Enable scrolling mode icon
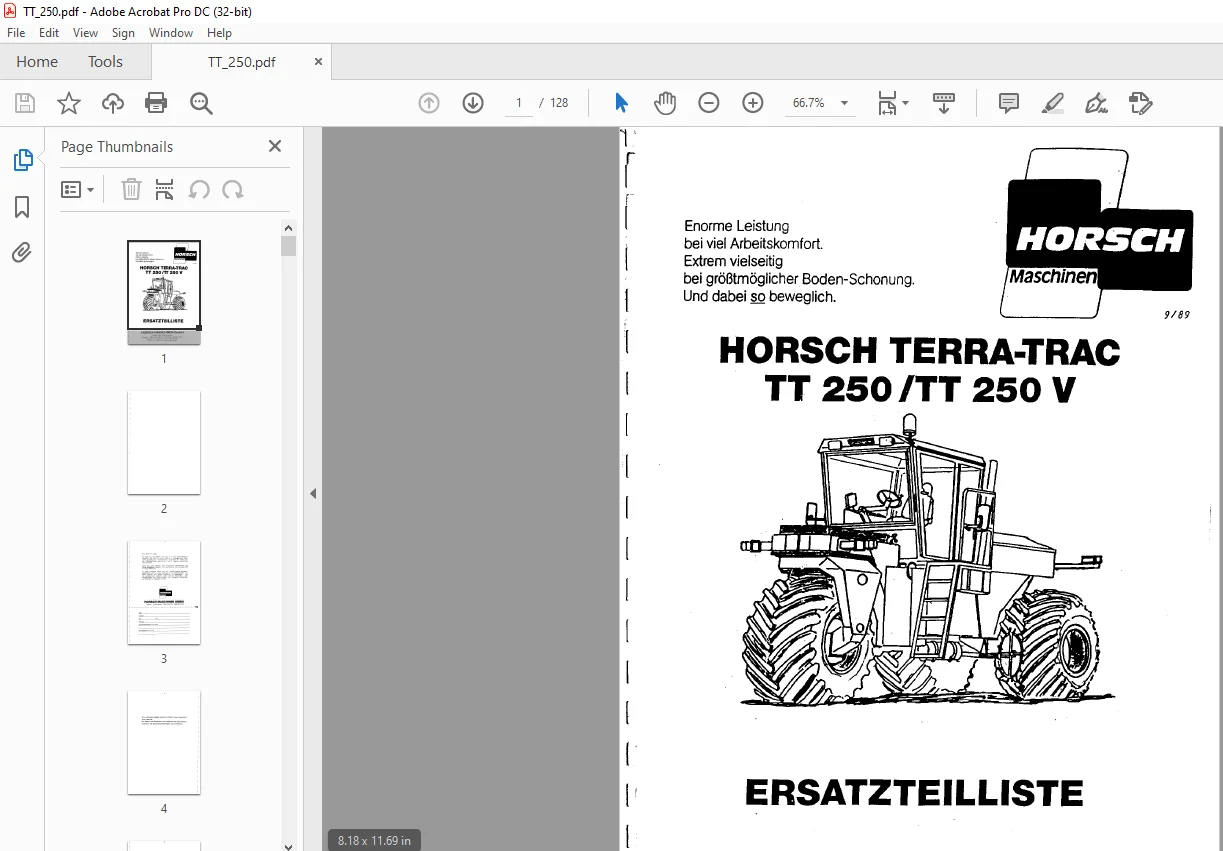 pyautogui.click(x=944, y=103)
